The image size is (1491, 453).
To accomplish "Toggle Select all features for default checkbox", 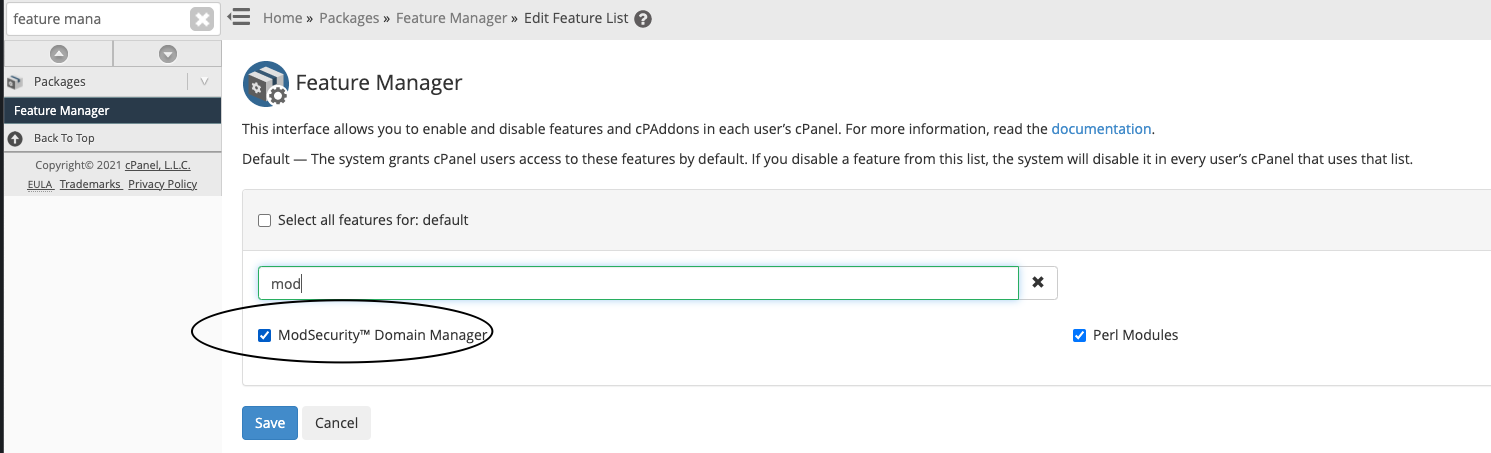I will (265, 220).
